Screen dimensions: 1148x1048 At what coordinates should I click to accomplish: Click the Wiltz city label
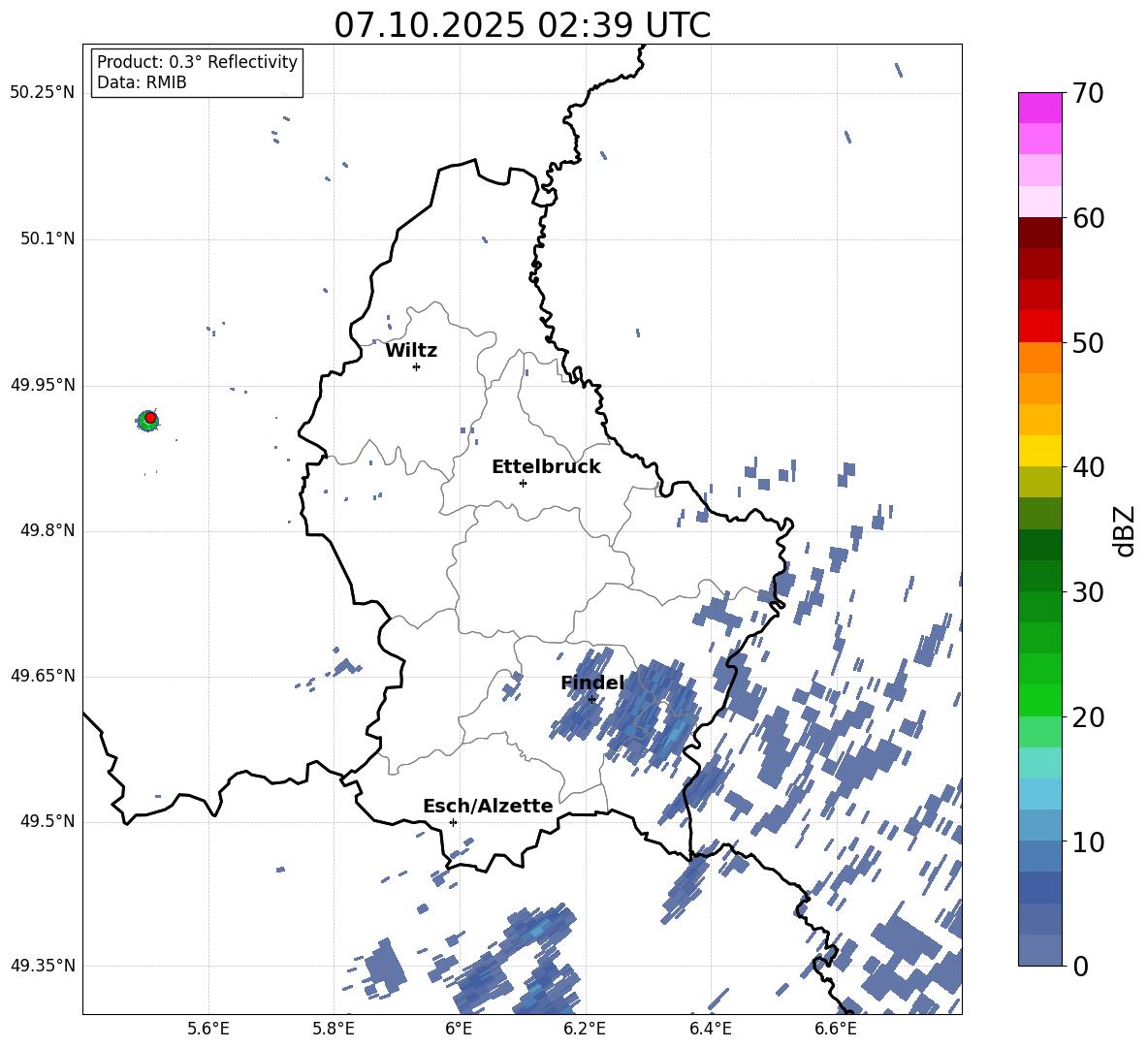pos(411,351)
